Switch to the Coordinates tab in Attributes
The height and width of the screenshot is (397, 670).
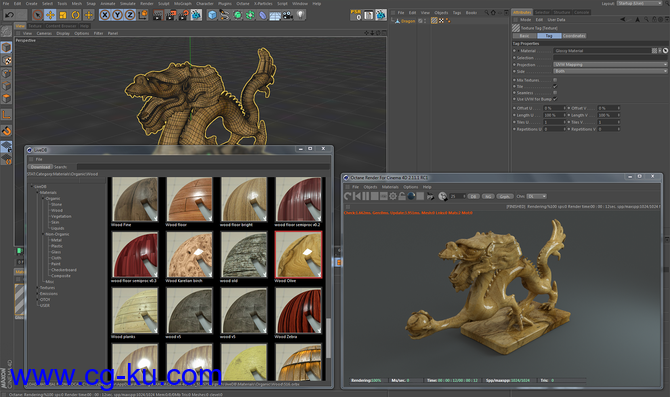point(574,36)
